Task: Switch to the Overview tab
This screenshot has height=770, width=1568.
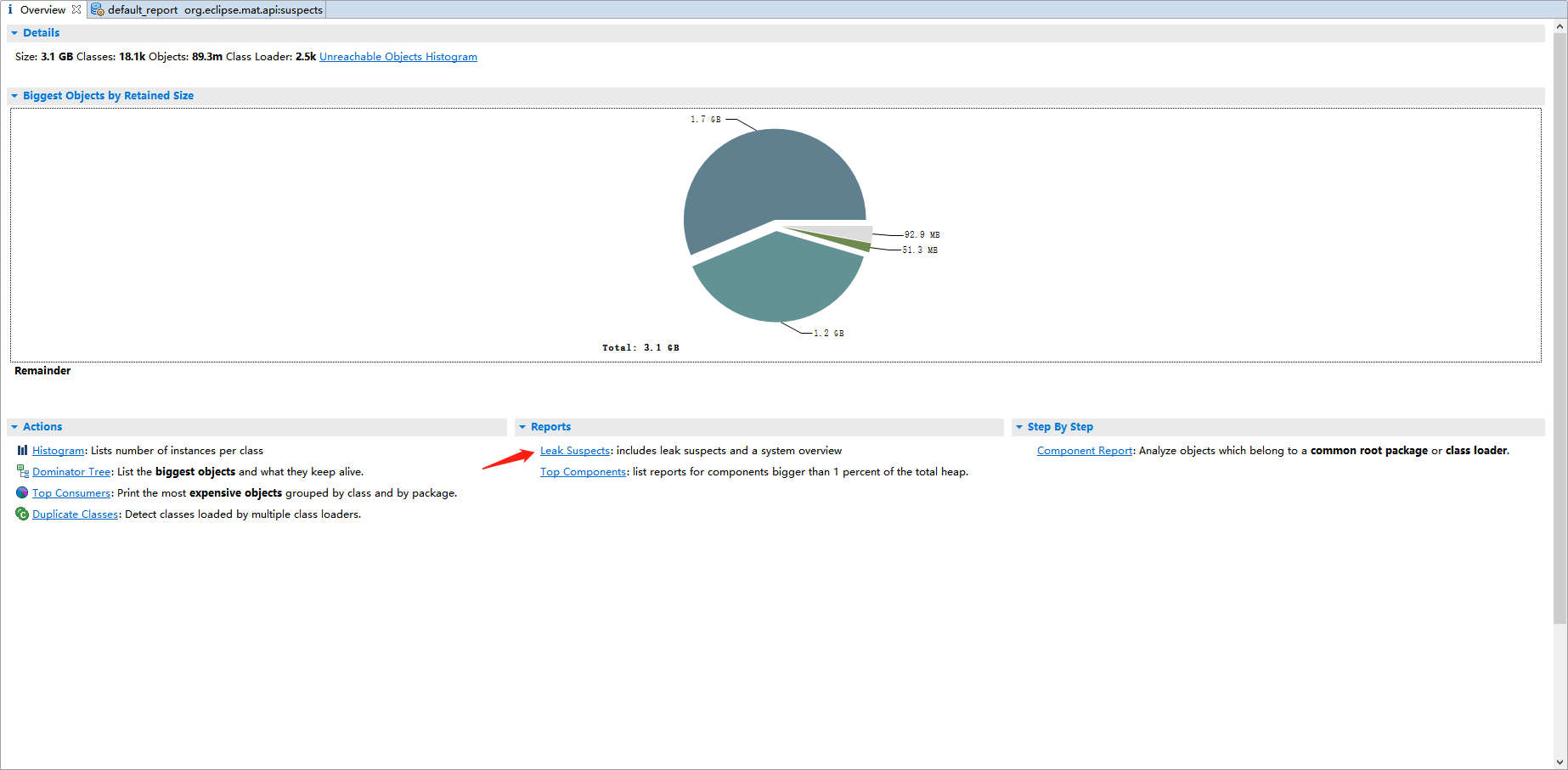Action: 42,9
